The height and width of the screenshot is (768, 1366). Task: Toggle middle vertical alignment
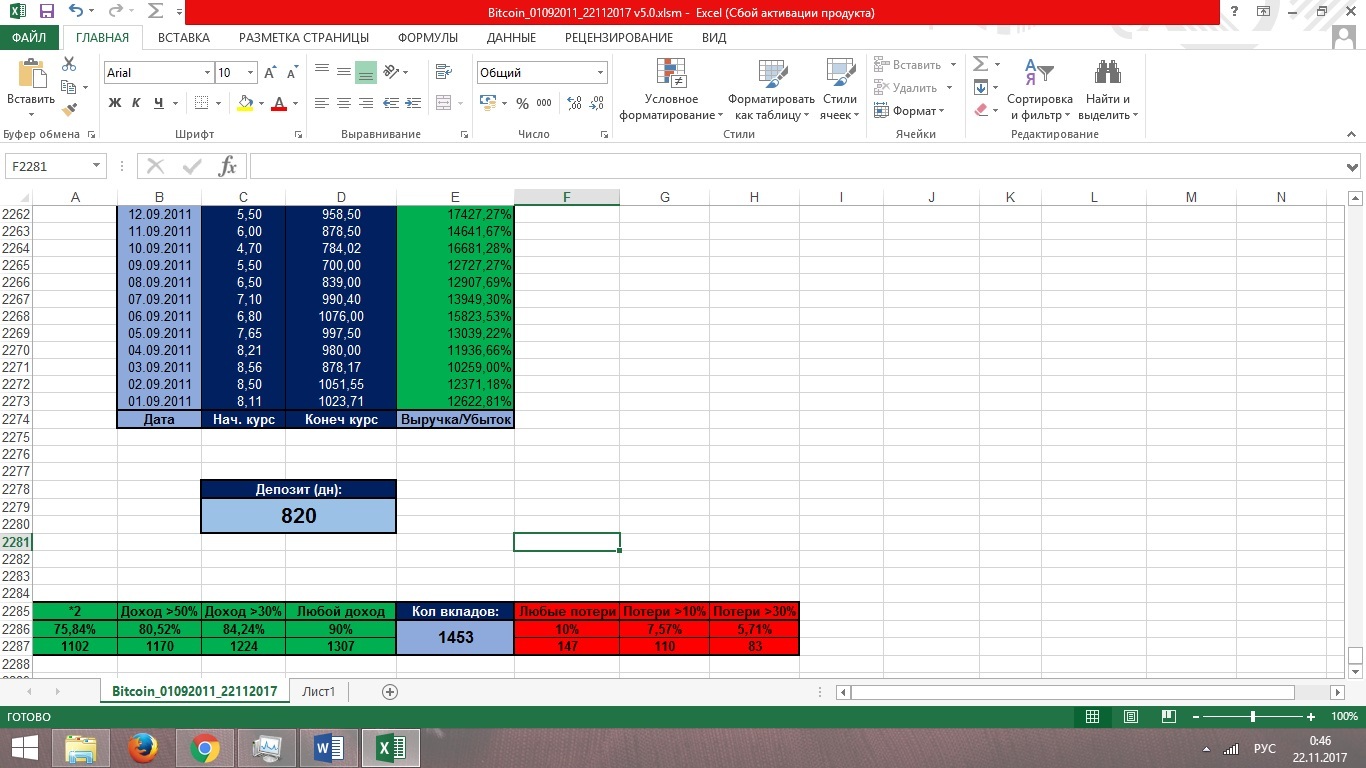(x=344, y=72)
